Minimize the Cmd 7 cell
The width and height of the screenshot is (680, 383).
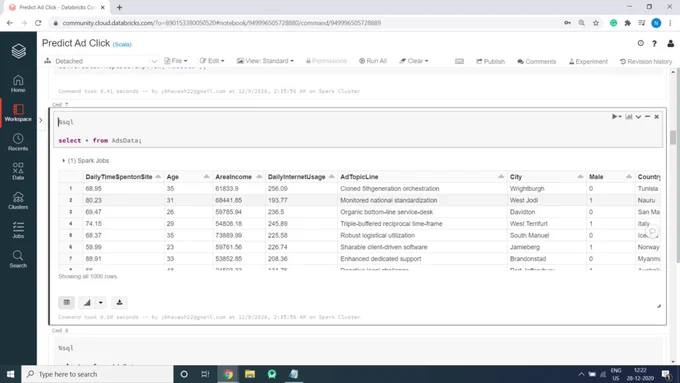[647, 117]
